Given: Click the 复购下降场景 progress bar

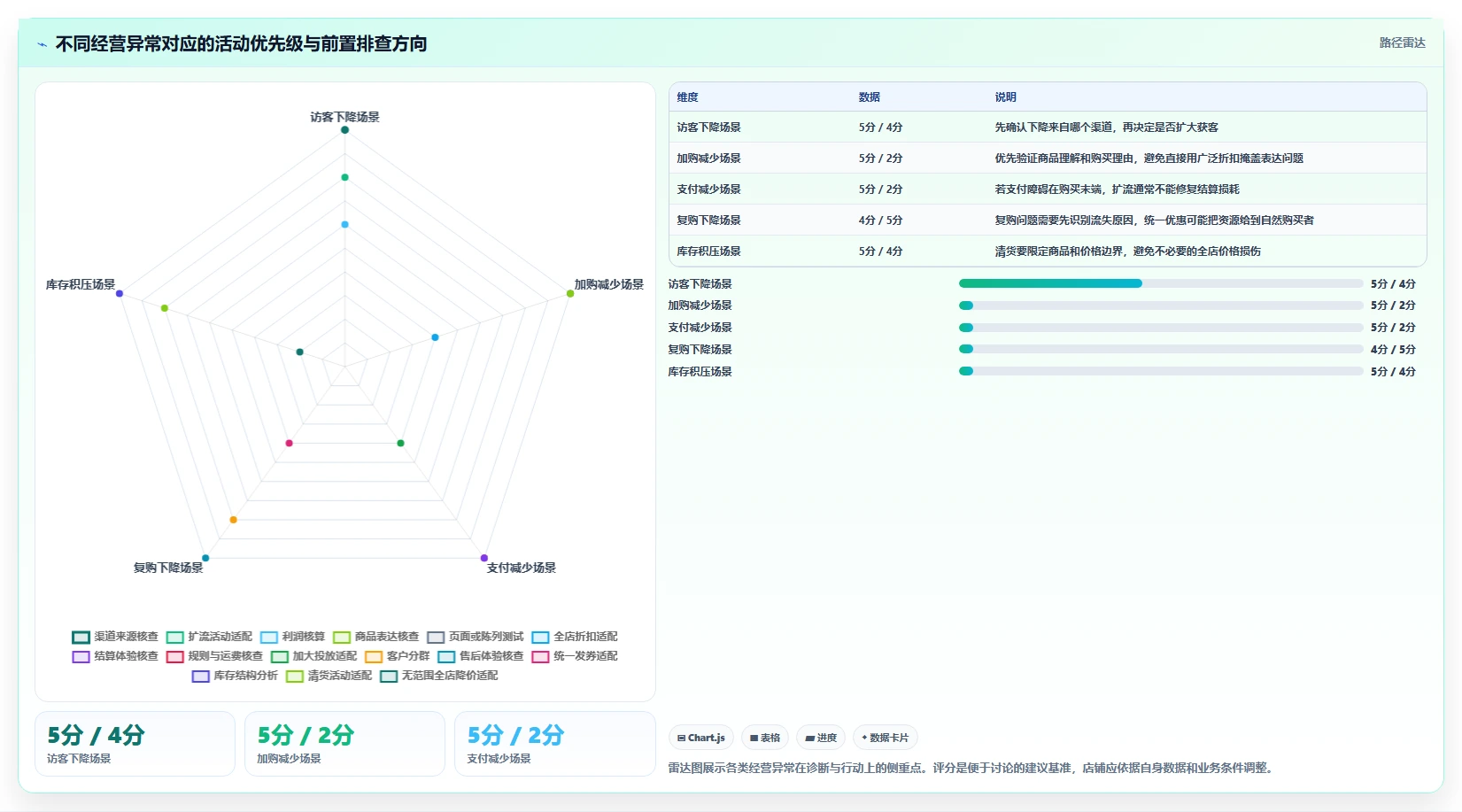Looking at the screenshot, I should click(1161, 349).
